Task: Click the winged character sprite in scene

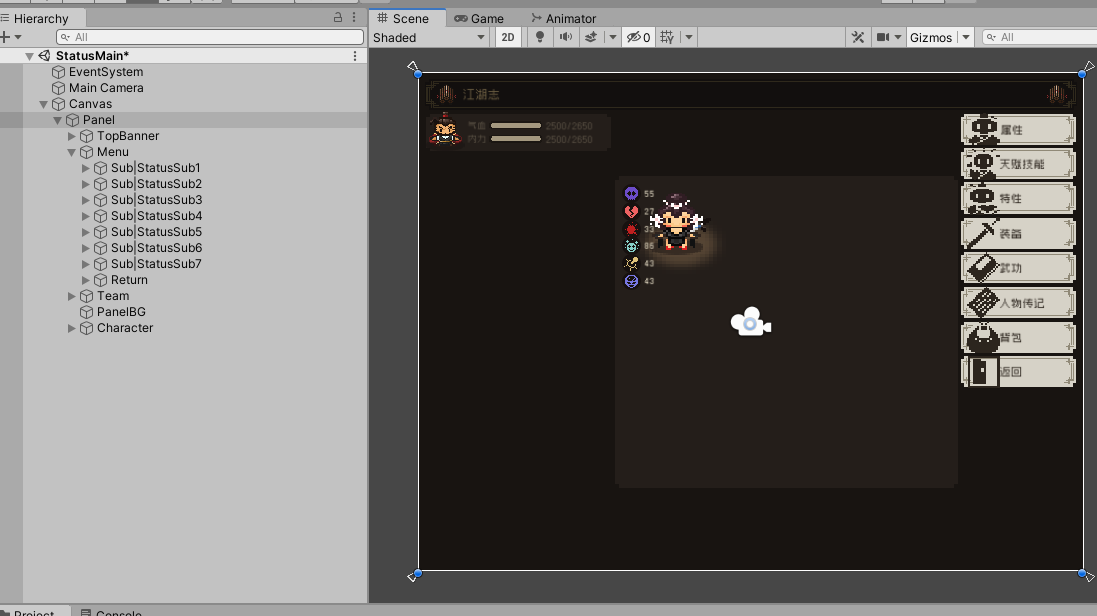Action: pos(677,223)
